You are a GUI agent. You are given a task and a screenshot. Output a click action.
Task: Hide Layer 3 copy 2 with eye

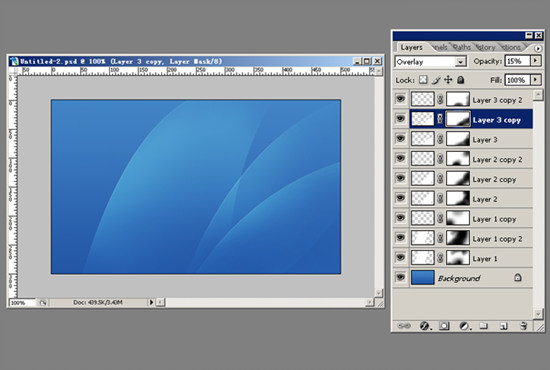coord(401,99)
